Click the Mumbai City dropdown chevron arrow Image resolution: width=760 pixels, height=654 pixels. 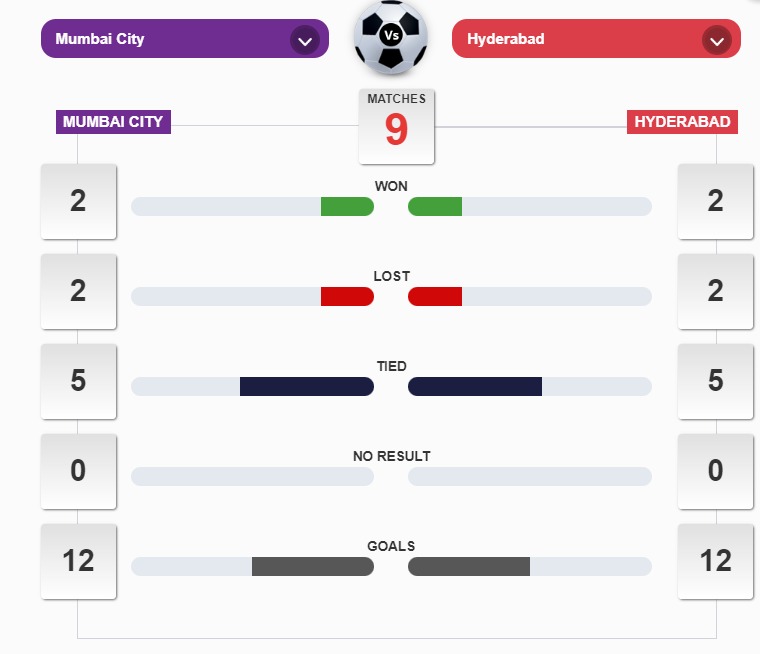pos(304,40)
